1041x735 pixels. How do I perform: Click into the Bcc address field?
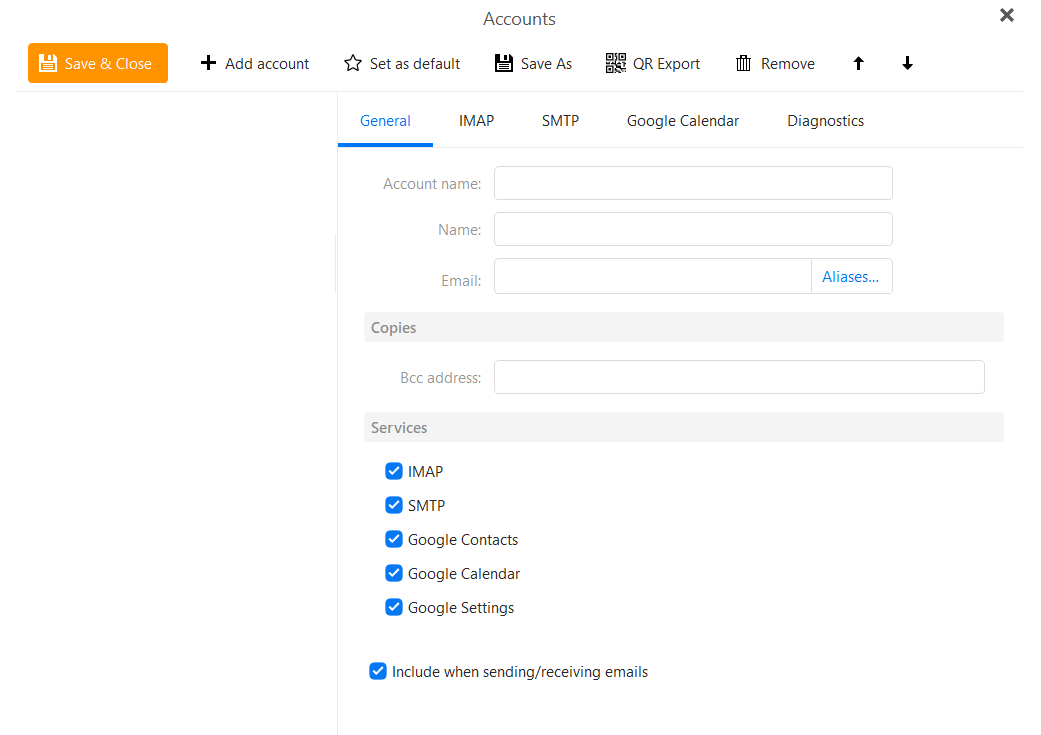click(x=739, y=377)
